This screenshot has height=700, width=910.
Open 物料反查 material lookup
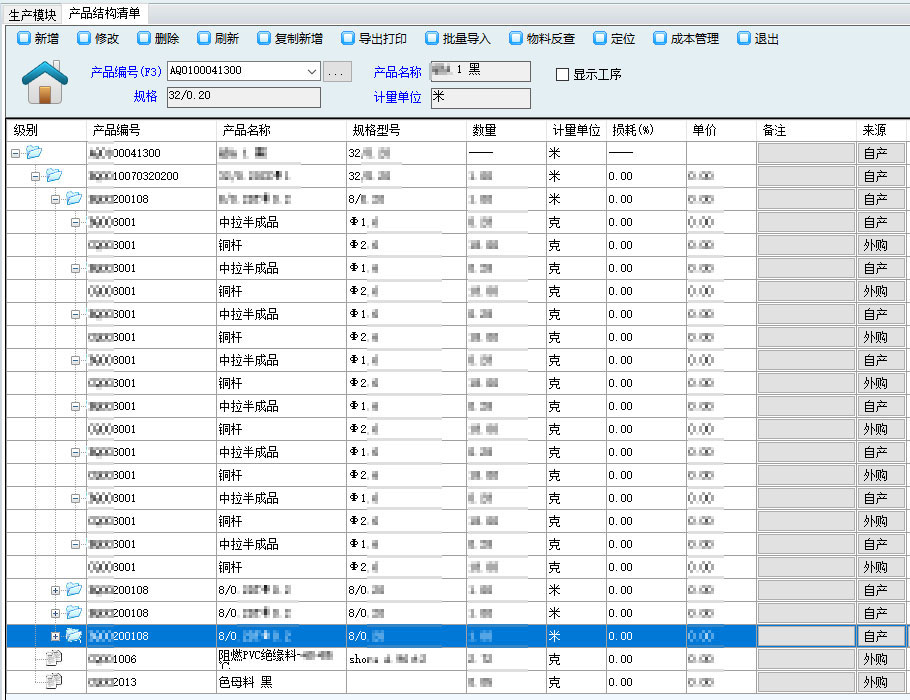pyautogui.click(x=542, y=39)
